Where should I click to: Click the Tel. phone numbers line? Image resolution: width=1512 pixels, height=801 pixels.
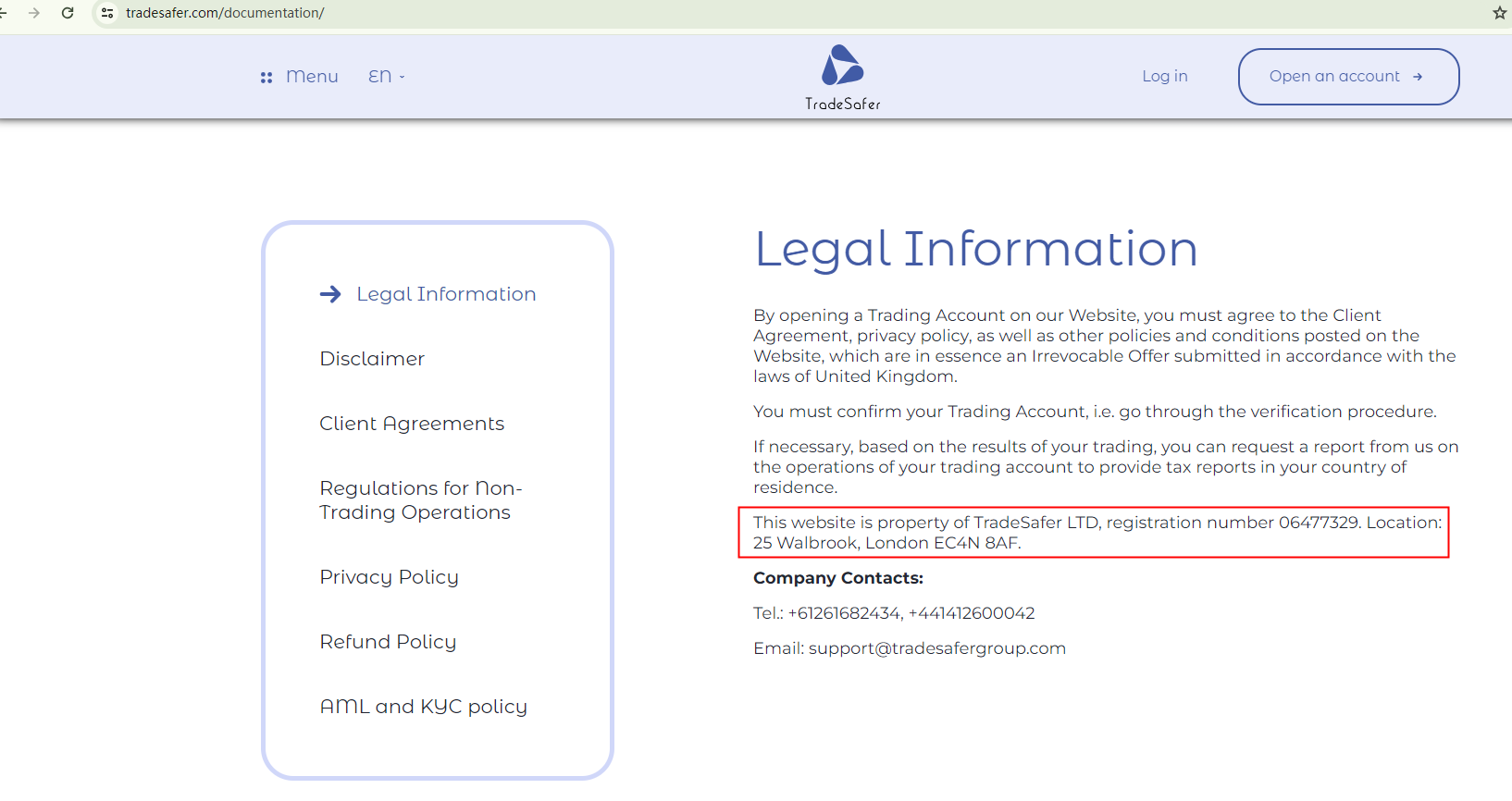(894, 613)
